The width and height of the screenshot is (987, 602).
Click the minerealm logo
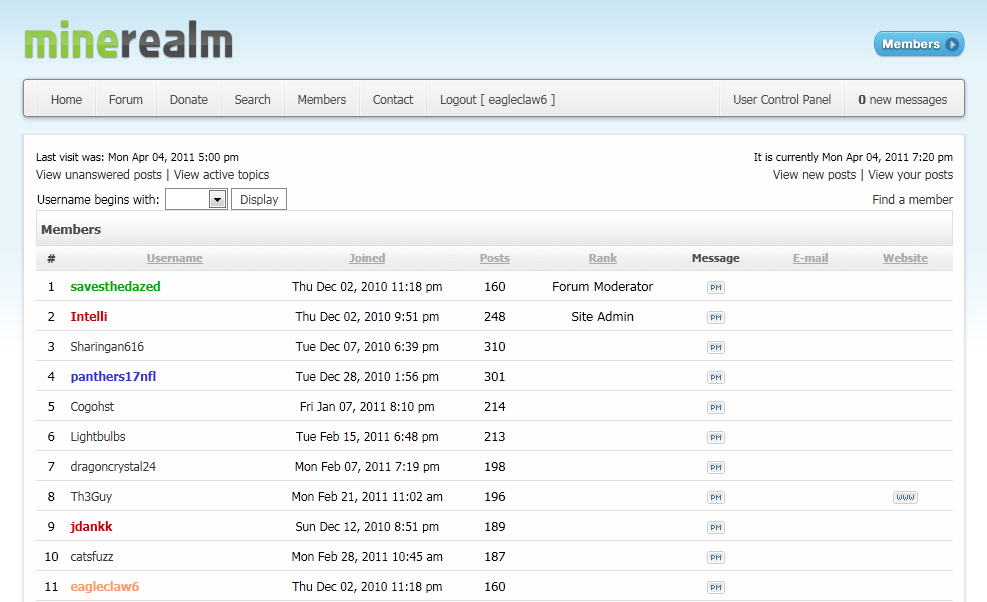128,42
